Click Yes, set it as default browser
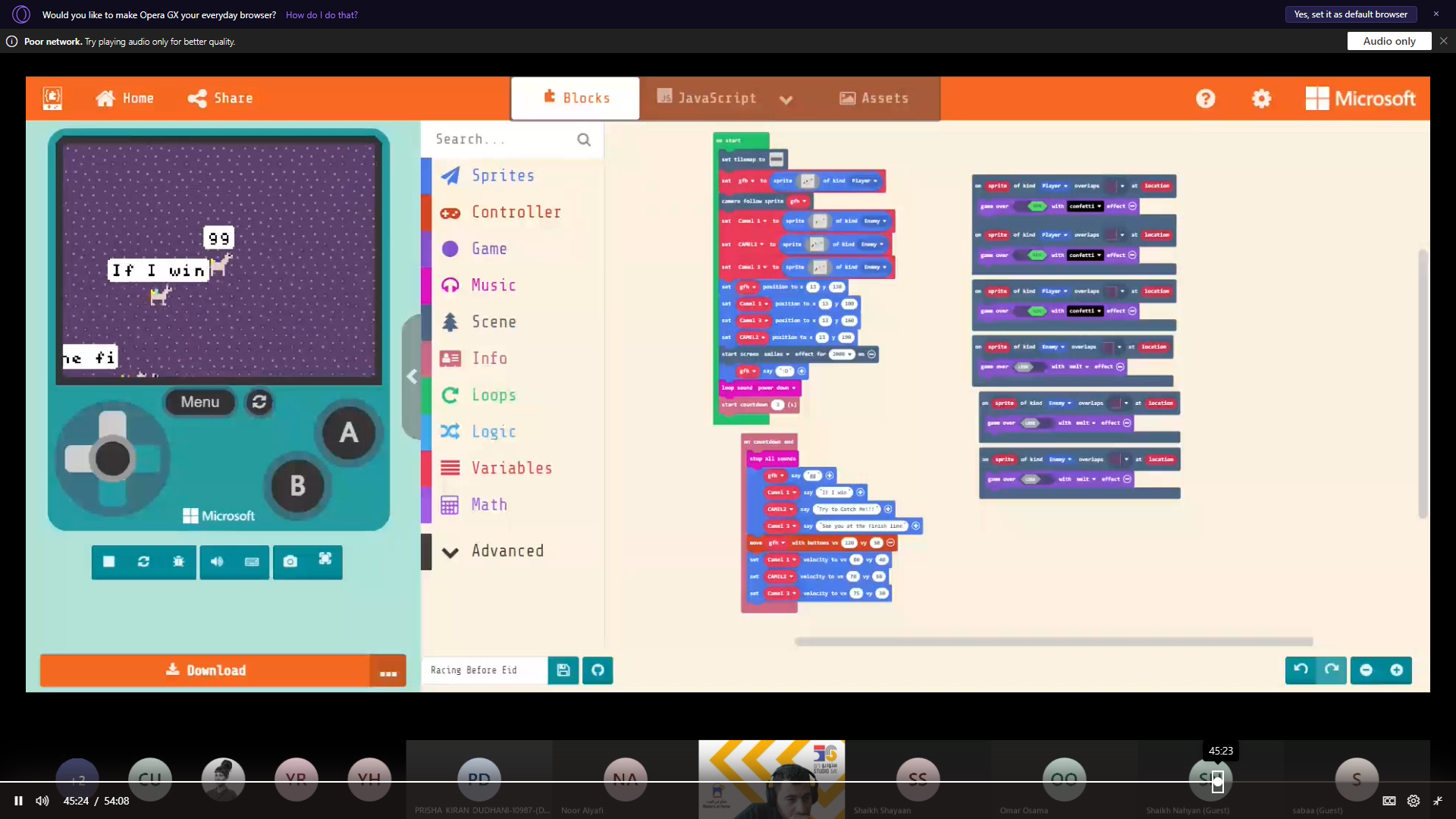The width and height of the screenshot is (1456, 819). pos(1351,14)
